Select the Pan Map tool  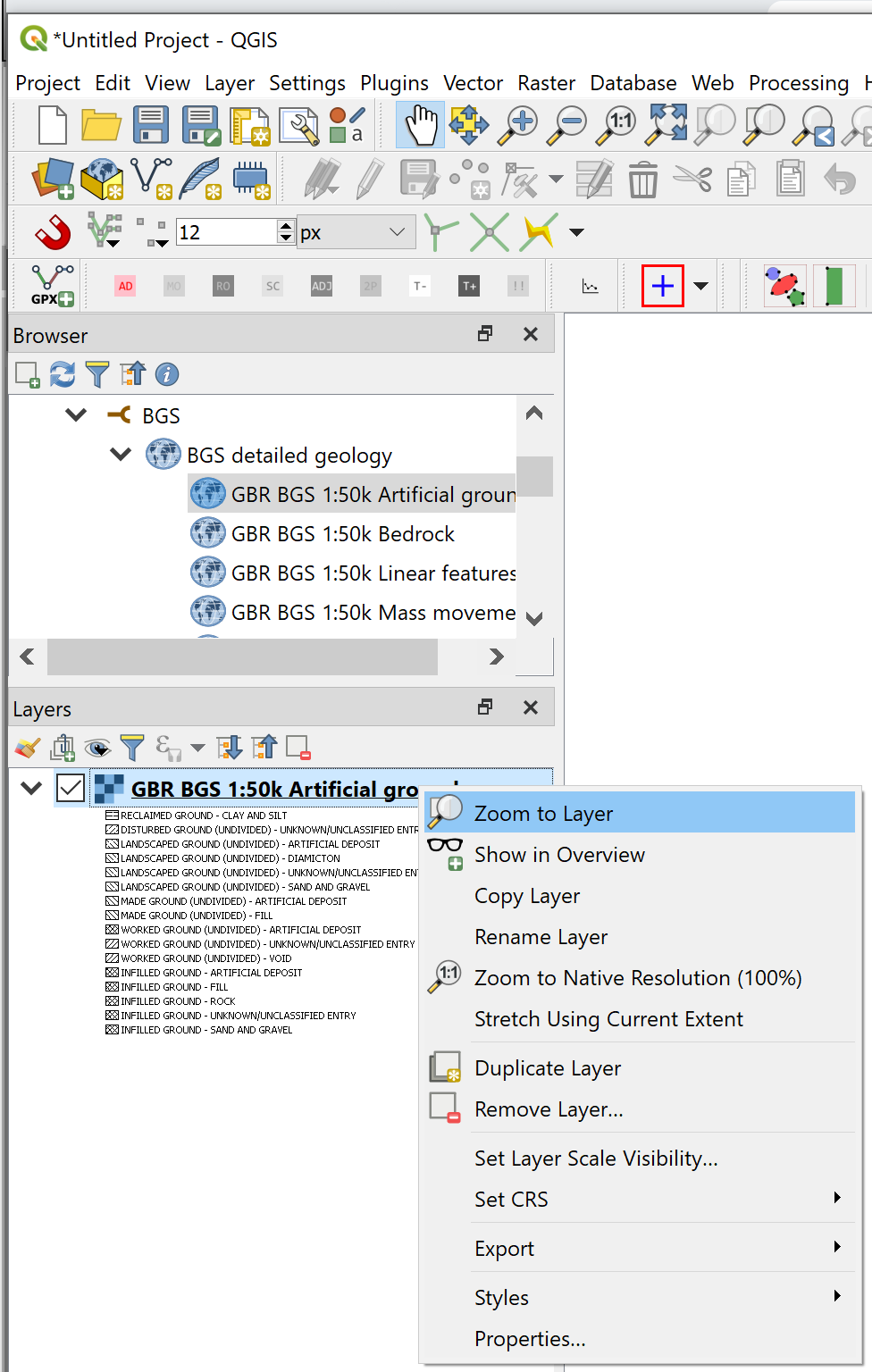[x=420, y=125]
